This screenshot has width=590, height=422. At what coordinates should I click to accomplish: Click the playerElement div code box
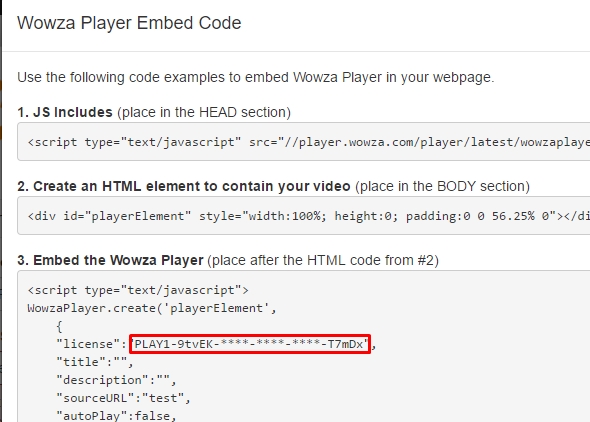point(303,216)
